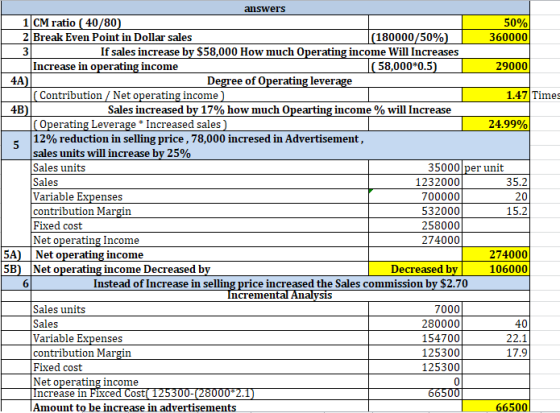Click the "35000" sales units value
Viewport: 560px width, 413px height.
415,168
